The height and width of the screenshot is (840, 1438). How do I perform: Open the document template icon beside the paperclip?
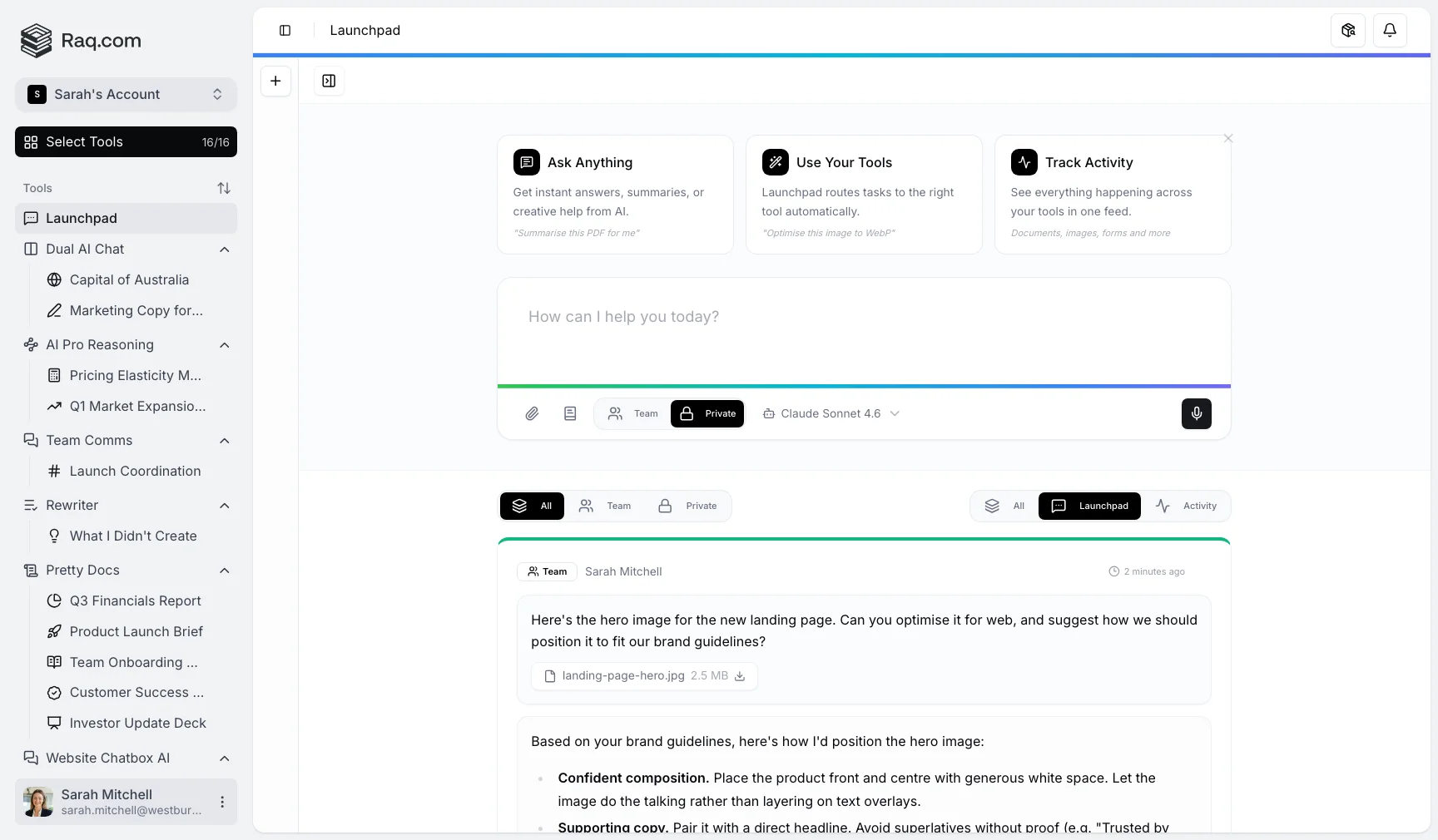[x=569, y=413]
